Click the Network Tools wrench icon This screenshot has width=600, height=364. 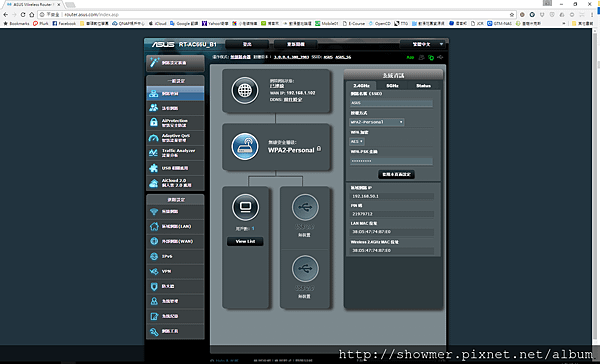point(154,331)
